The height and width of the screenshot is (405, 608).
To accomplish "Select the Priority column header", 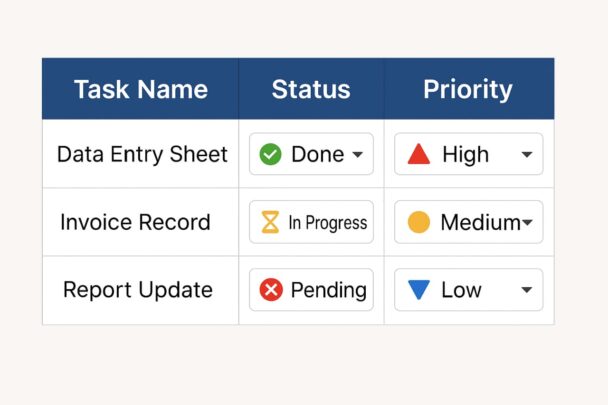I will tap(468, 89).
